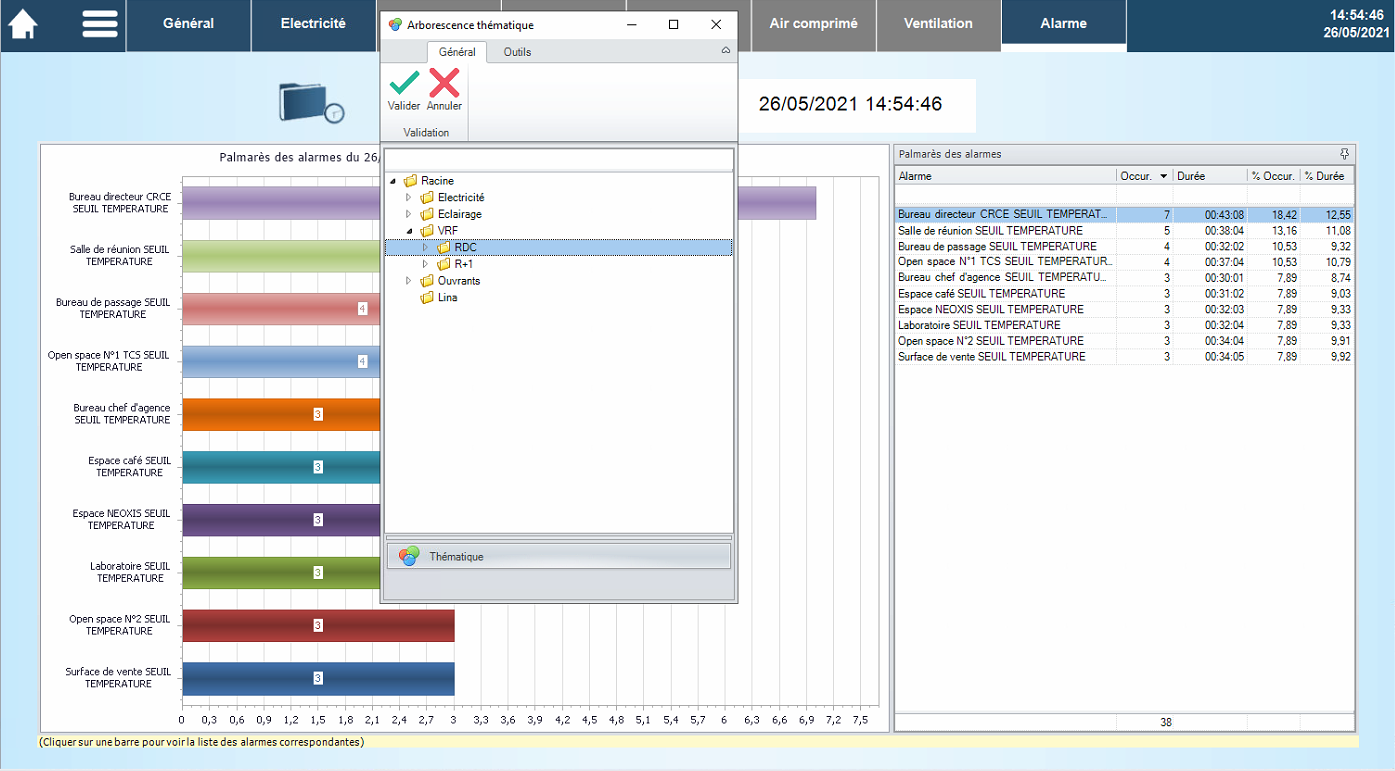Select the Electricité tree item
This screenshot has height=771, width=1395.
click(461, 198)
